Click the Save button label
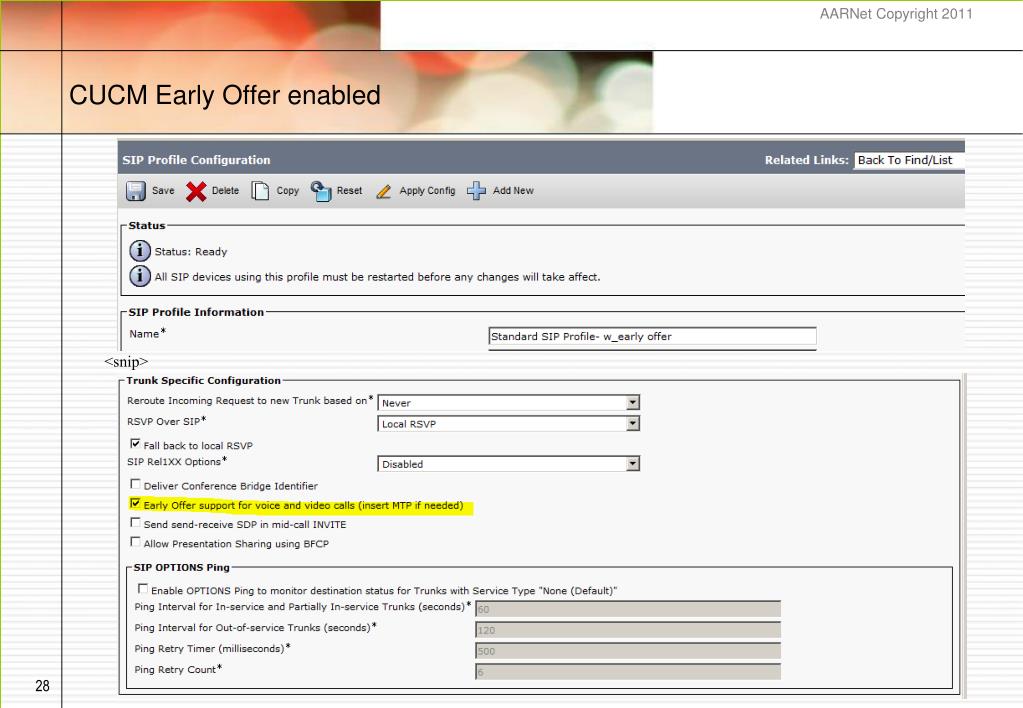 [163, 191]
